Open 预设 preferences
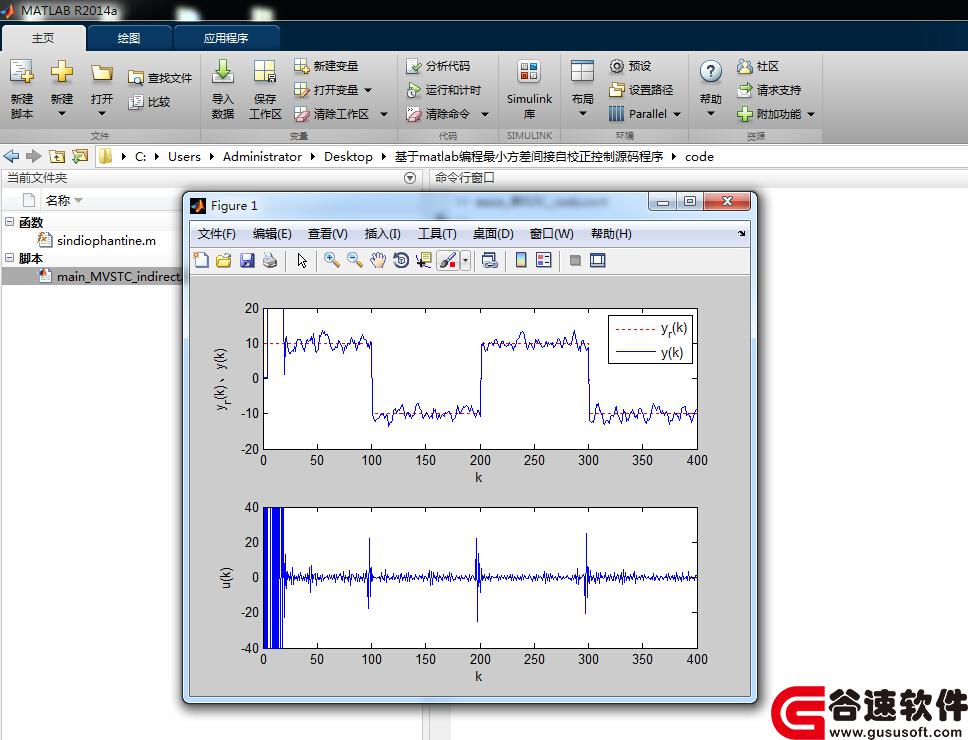The width and height of the screenshot is (968, 740). pos(630,65)
